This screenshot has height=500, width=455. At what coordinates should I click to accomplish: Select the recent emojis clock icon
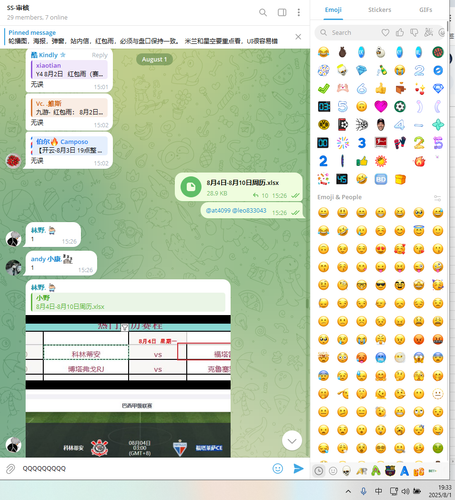tap(319, 471)
